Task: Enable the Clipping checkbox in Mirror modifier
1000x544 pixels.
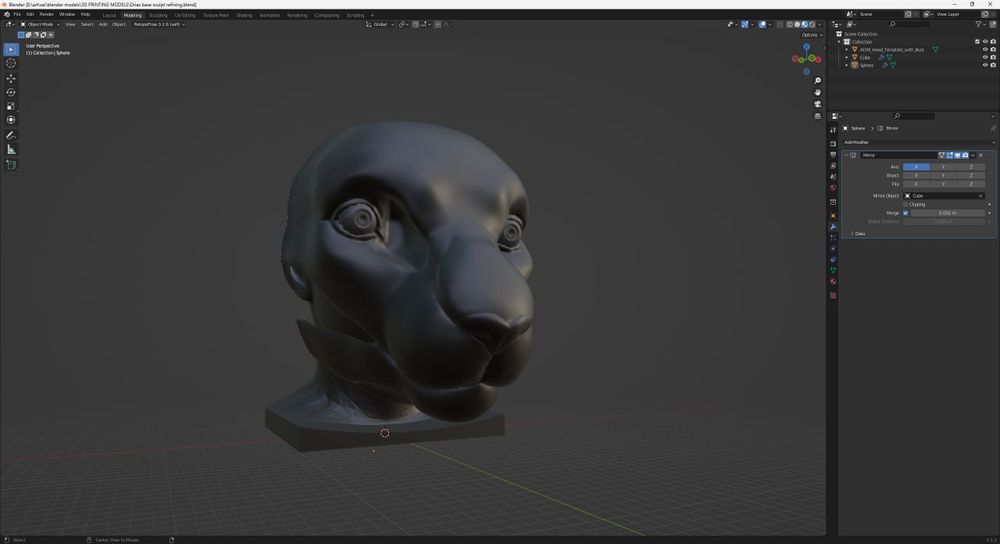Action: coord(906,204)
